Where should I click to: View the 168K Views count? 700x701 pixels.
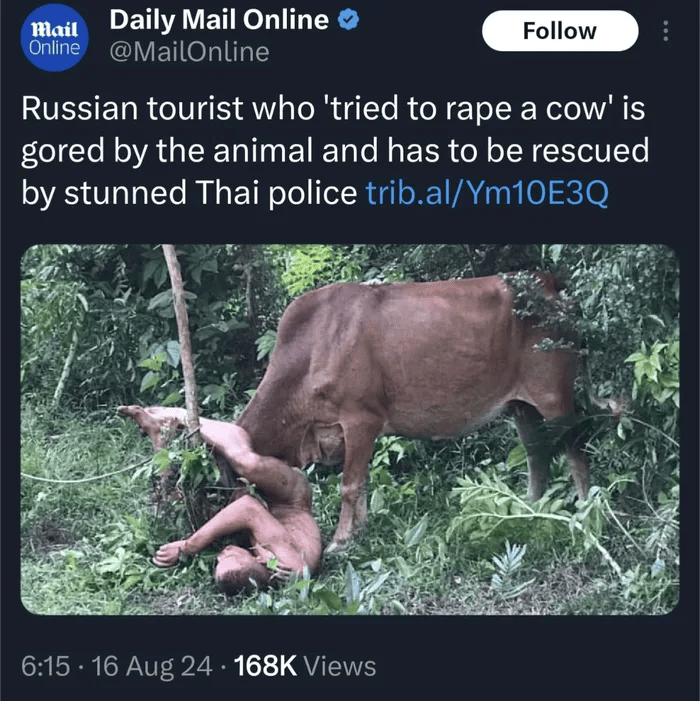pyautogui.click(x=305, y=666)
